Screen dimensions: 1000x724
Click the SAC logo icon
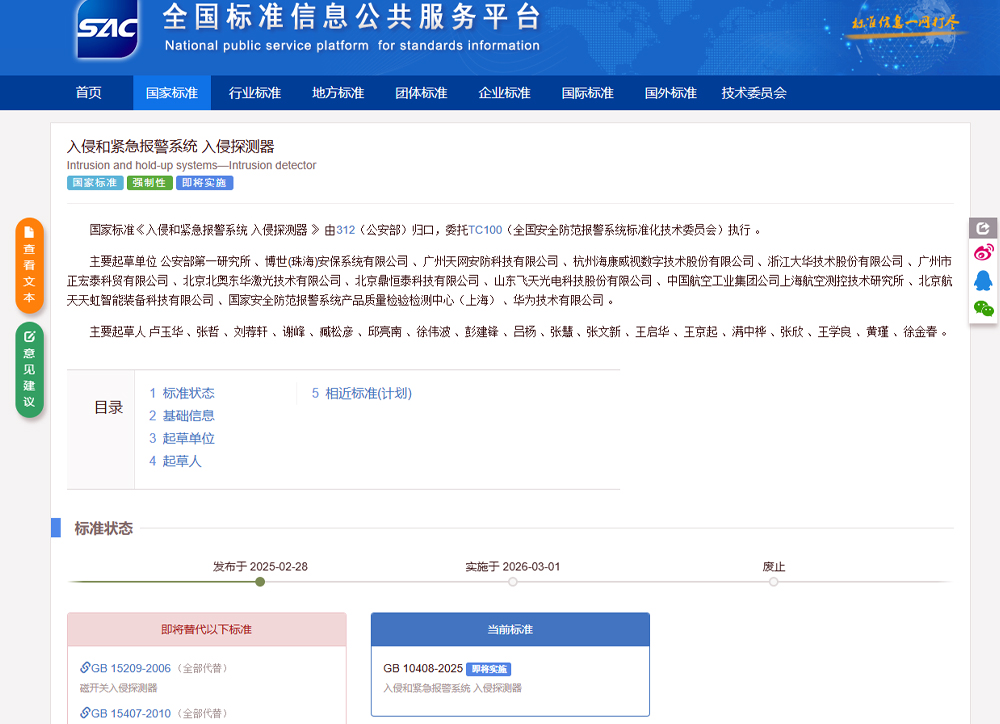click(107, 29)
